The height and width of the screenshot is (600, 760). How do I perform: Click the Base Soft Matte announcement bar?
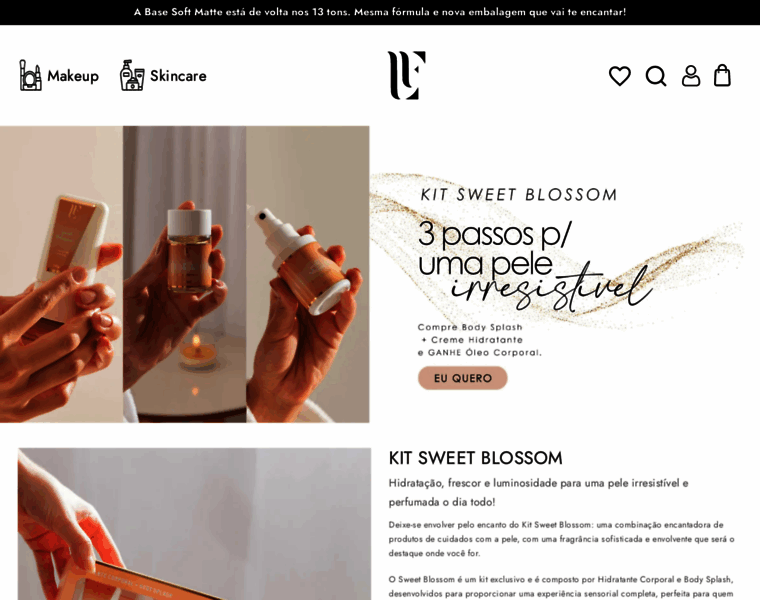pos(380,12)
